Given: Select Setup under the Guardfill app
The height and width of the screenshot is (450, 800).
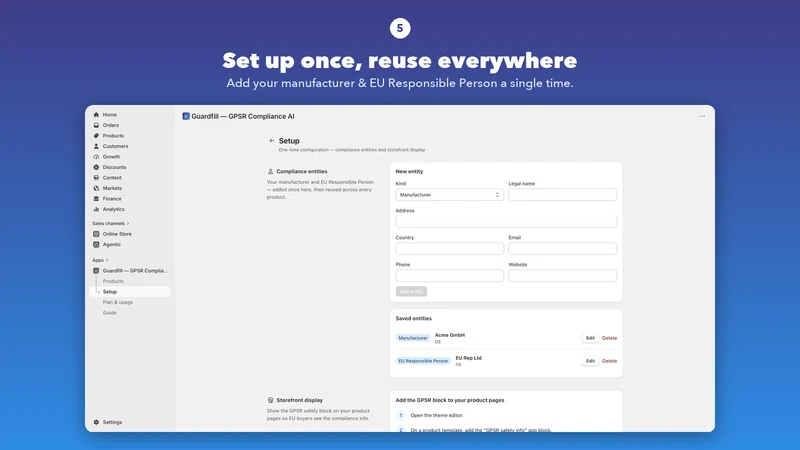Looking at the screenshot, I should (x=131, y=292).
